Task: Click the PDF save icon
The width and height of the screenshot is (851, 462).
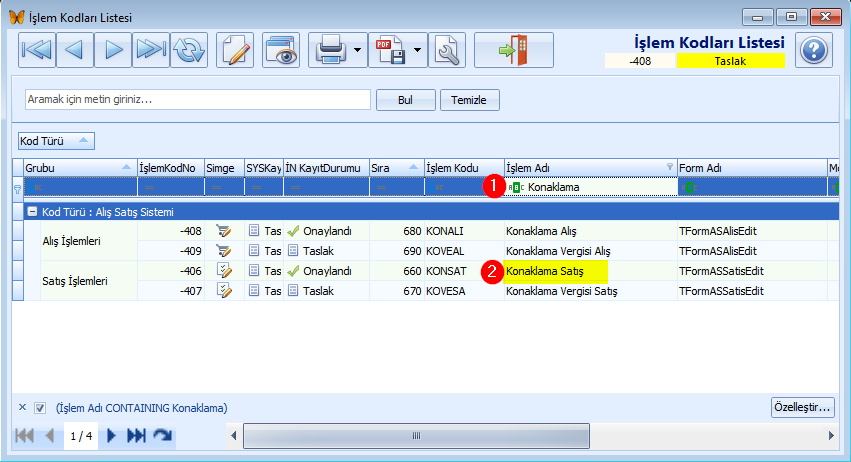Action: pos(390,50)
